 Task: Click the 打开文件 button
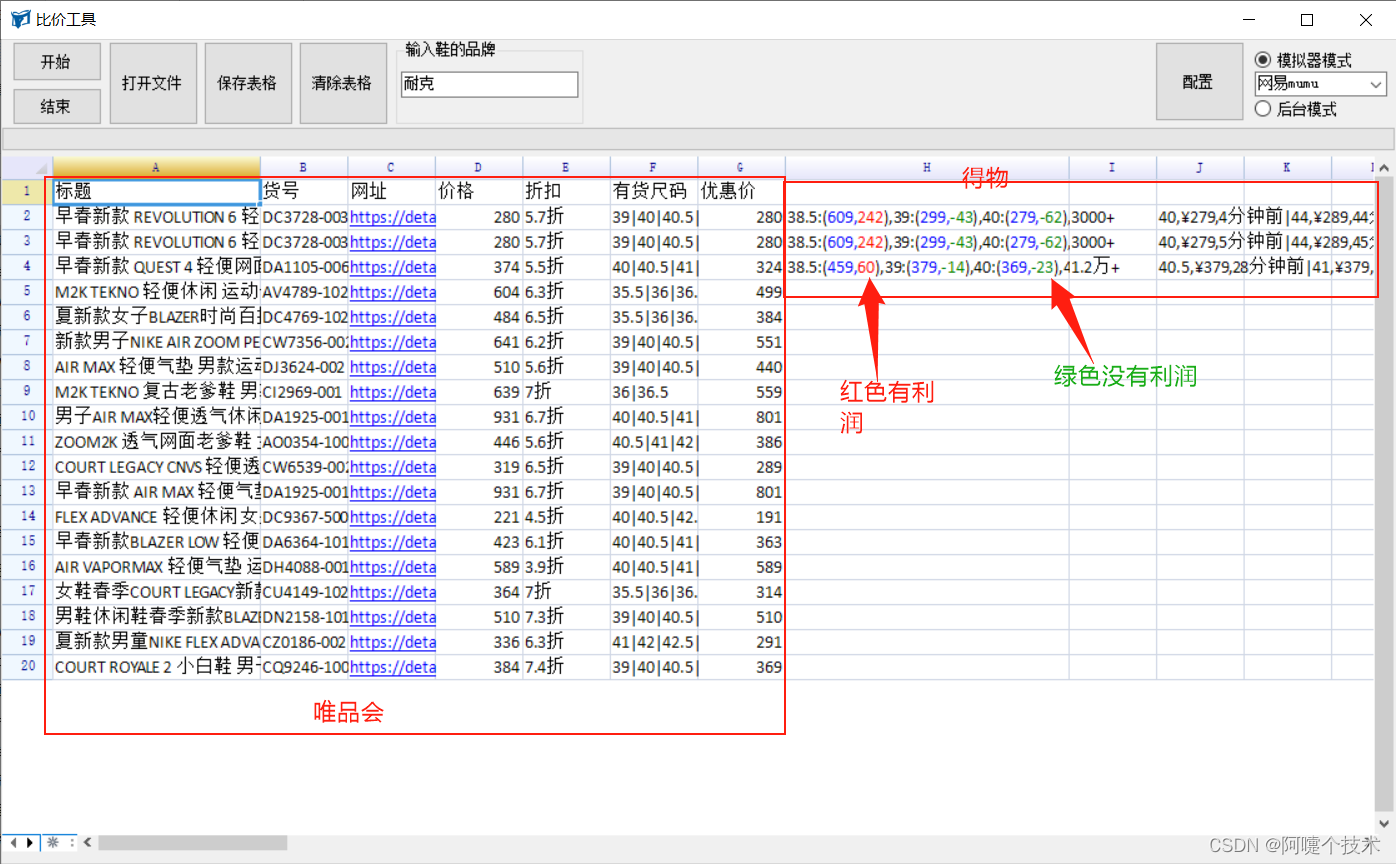tap(152, 83)
